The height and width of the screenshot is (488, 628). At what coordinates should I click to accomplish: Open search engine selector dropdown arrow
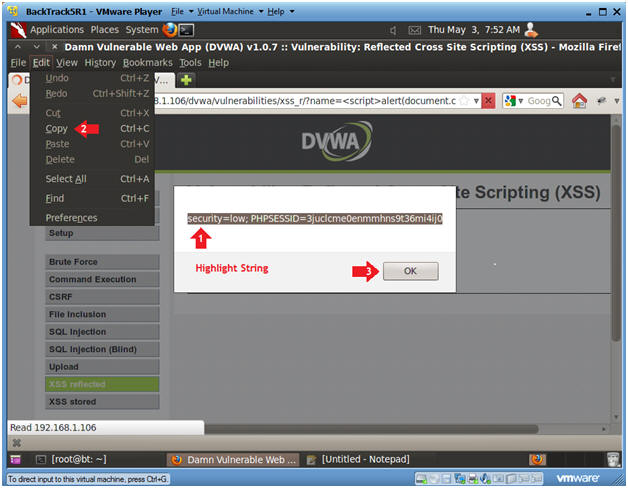pyautogui.click(x=520, y=101)
